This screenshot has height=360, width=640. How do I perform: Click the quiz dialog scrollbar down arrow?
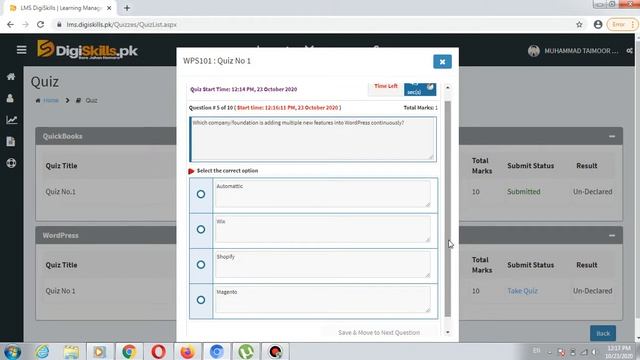[x=448, y=332]
